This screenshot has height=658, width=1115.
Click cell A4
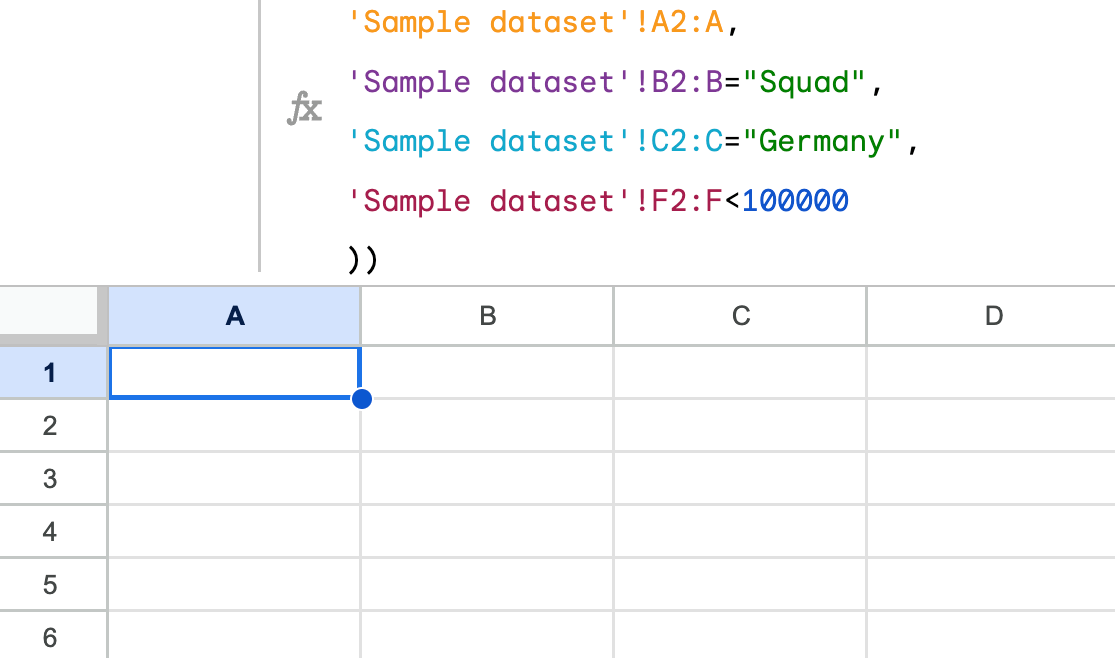[235, 531]
